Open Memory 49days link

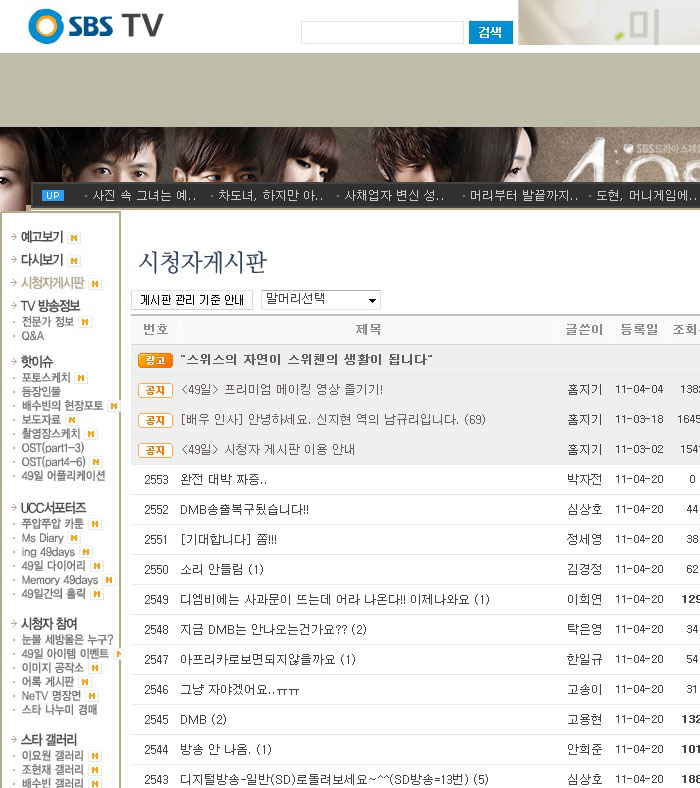click(60, 580)
